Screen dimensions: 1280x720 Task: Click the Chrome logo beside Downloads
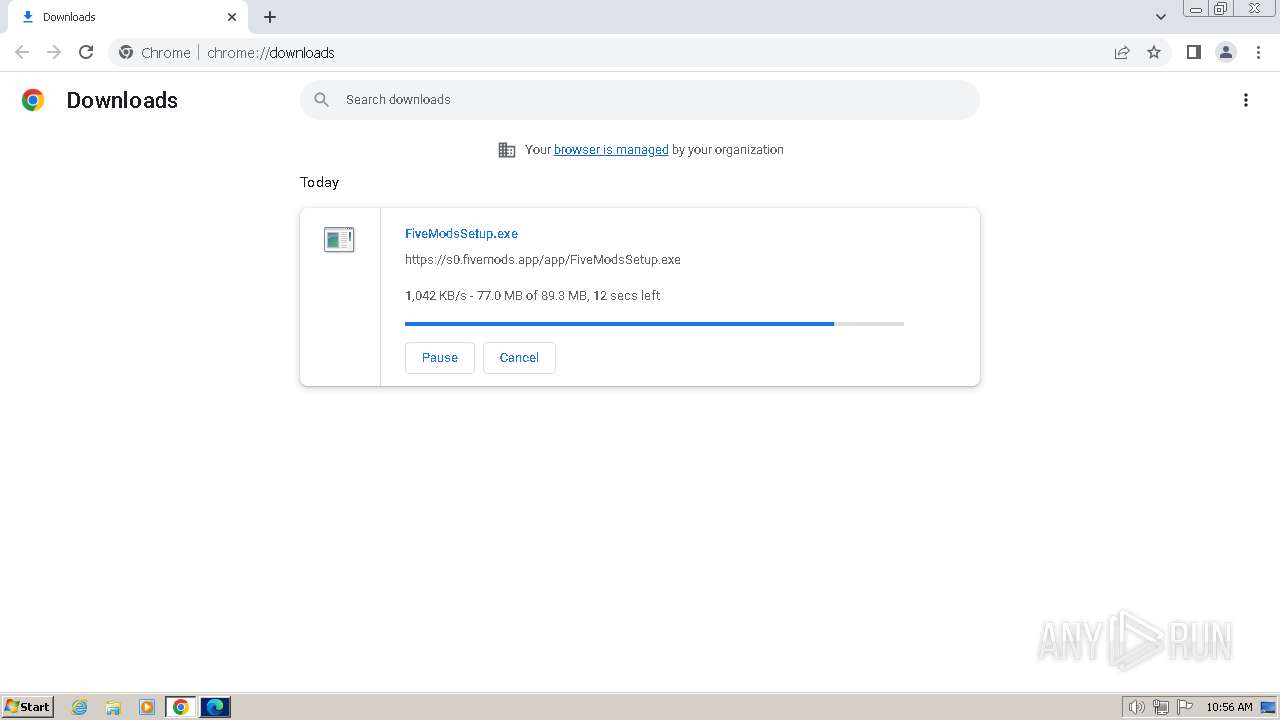point(33,100)
